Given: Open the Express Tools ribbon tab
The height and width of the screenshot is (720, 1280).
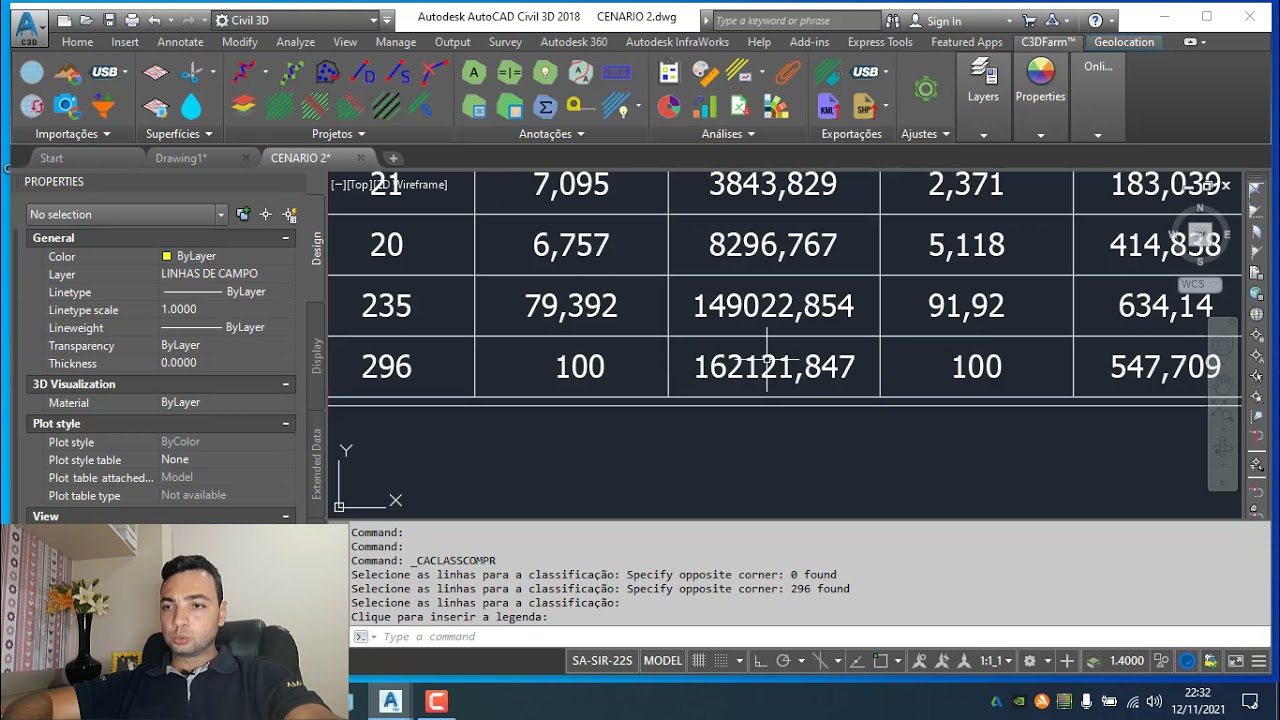Looking at the screenshot, I should tap(880, 42).
